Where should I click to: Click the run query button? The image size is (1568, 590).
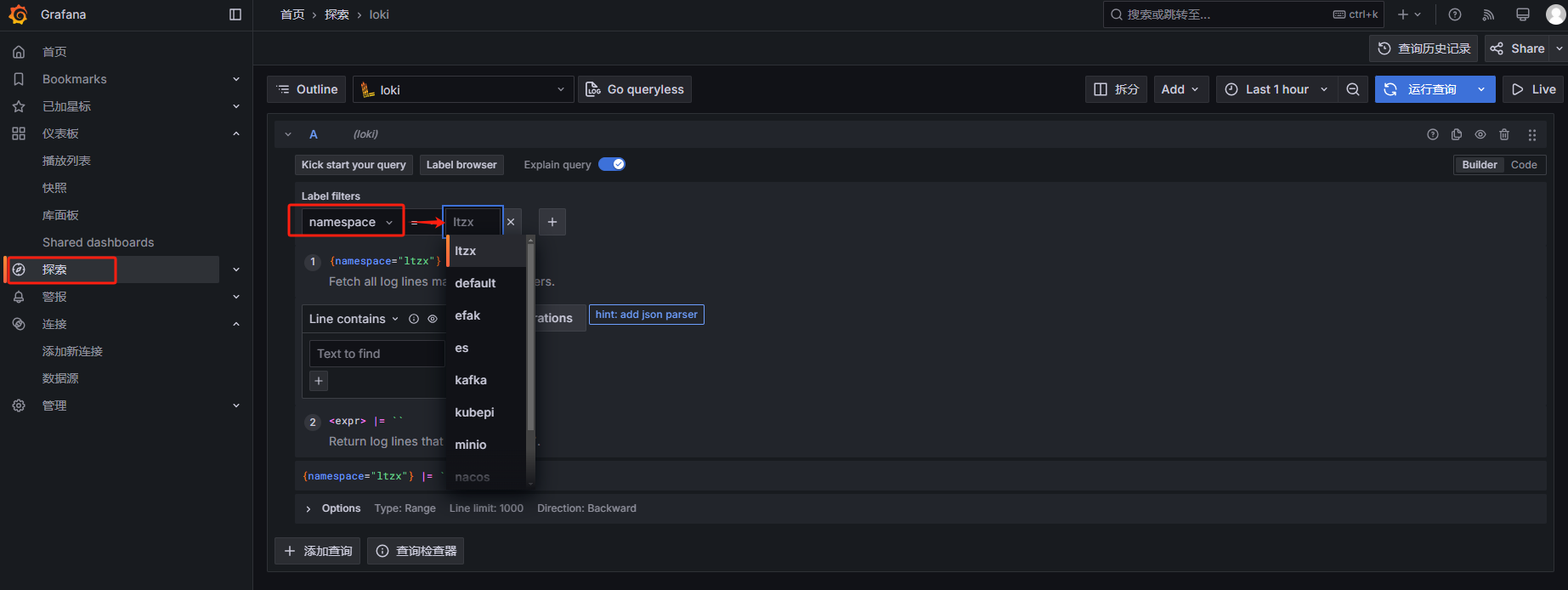pos(1422,89)
